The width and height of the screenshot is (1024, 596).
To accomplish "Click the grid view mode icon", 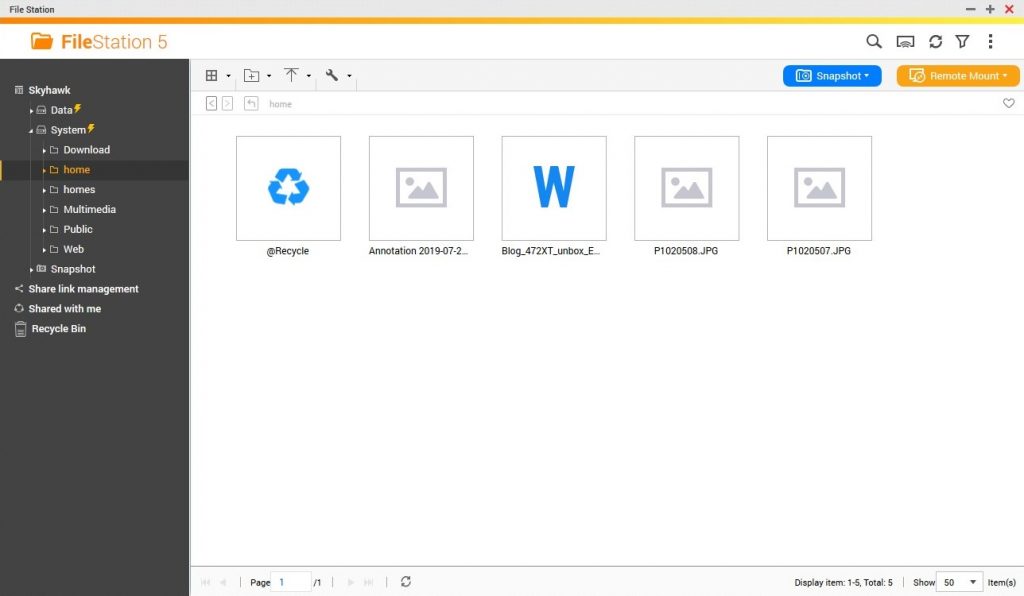I will coord(212,76).
